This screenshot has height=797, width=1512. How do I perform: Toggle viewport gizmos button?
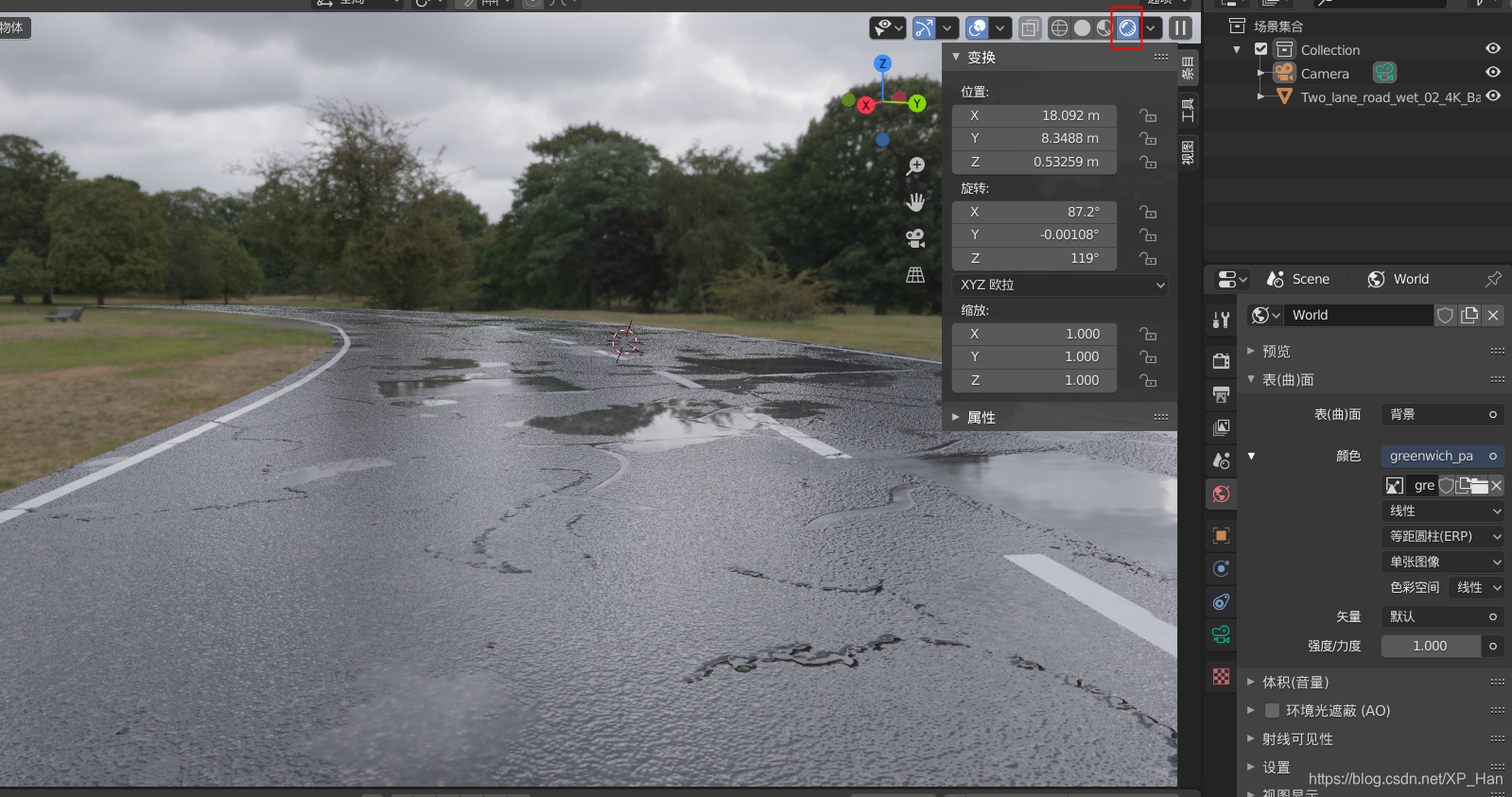924,28
